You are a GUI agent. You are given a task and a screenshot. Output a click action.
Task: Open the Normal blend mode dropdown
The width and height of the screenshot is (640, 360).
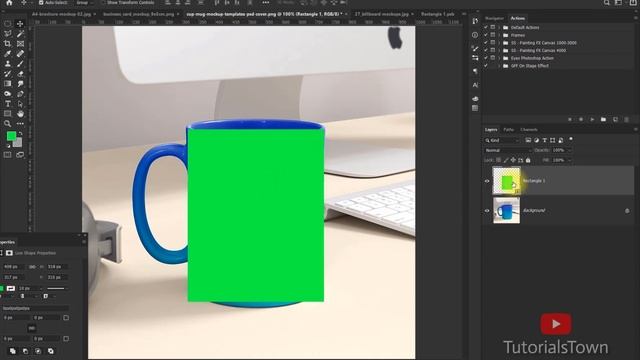point(508,150)
